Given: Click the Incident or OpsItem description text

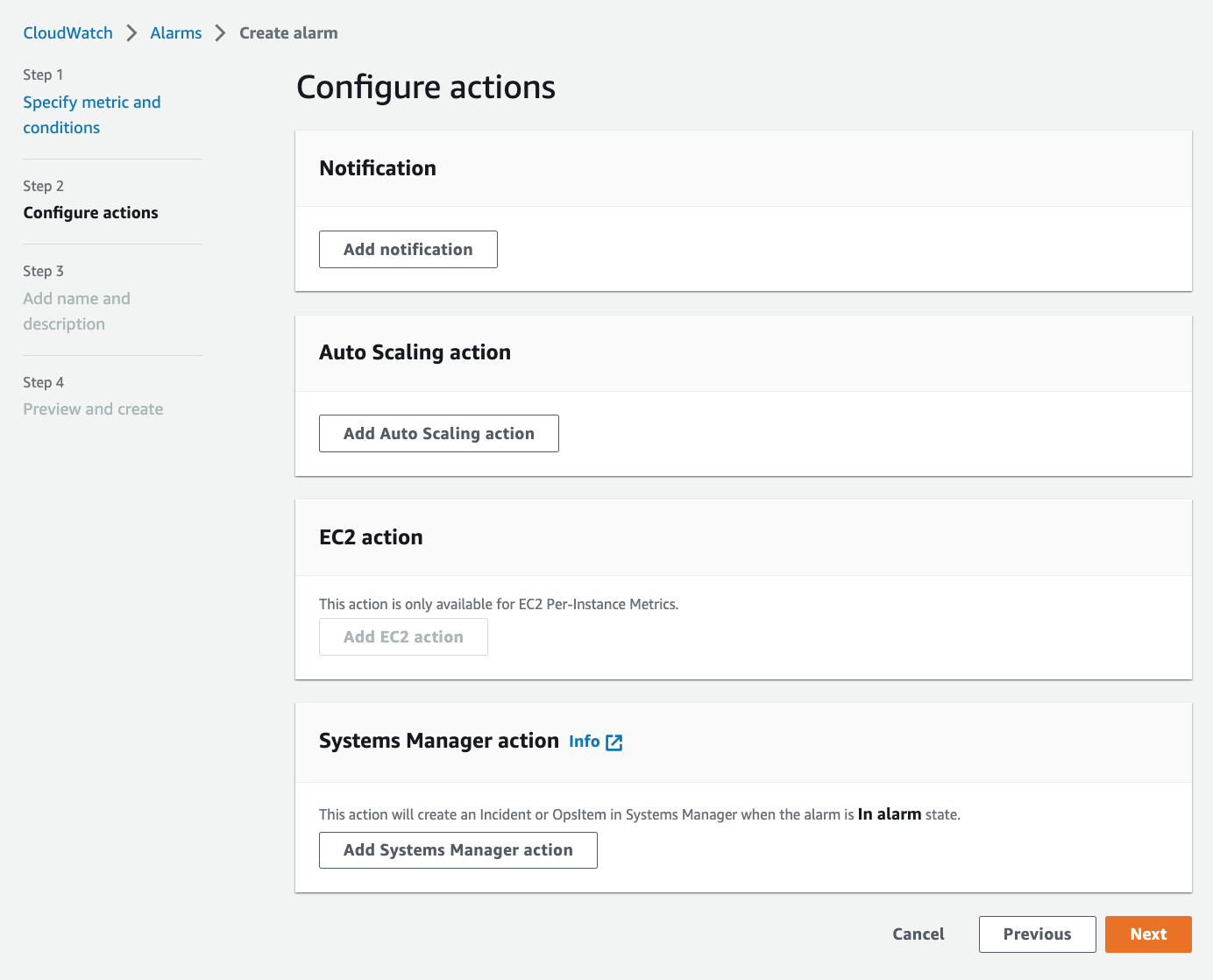Looking at the screenshot, I should pyautogui.click(x=640, y=814).
